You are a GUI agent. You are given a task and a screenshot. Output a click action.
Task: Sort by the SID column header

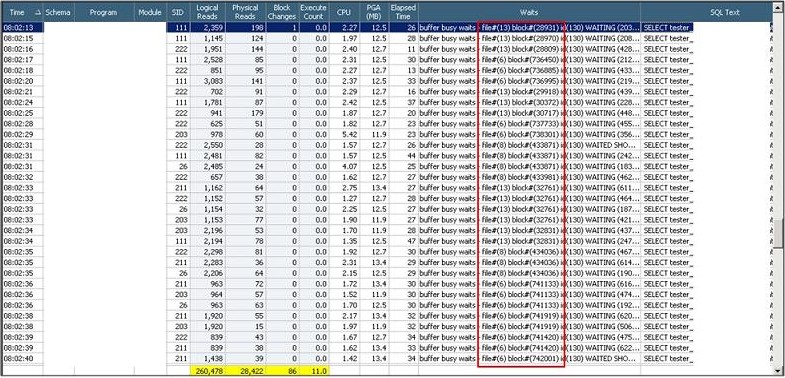coord(178,13)
